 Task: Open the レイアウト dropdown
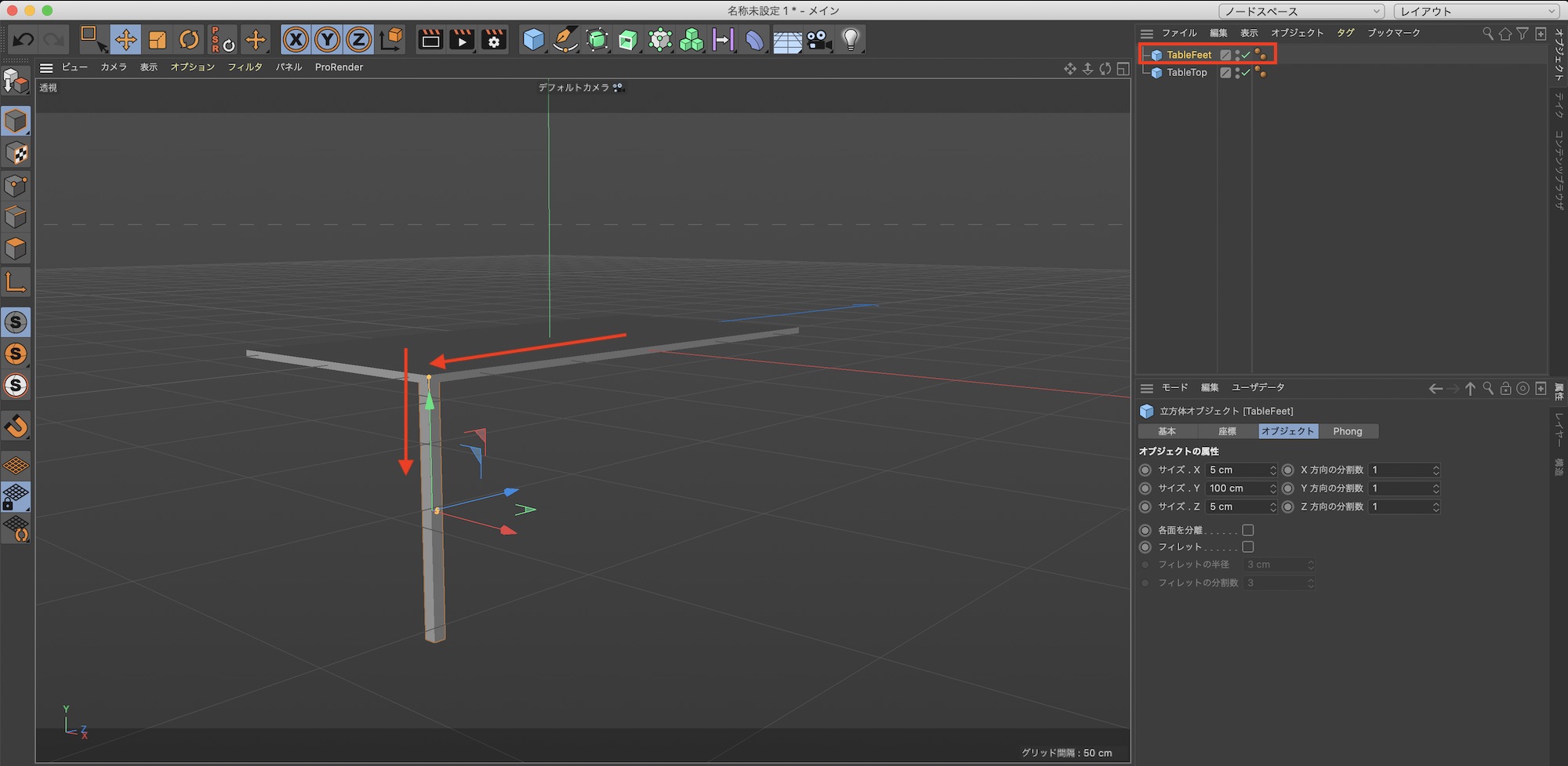pyautogui.click(x=1476, y=11)
